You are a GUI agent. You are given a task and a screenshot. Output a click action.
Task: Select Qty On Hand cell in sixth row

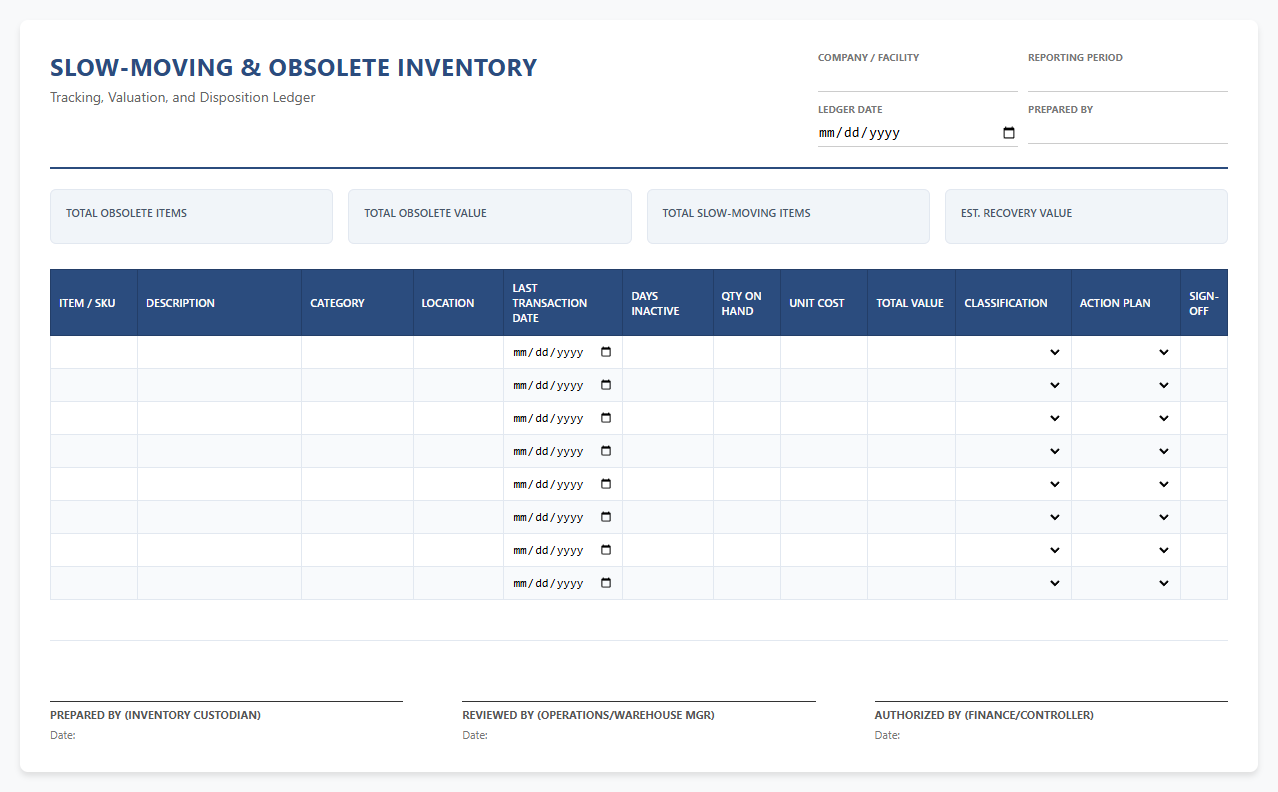point(747,517)
